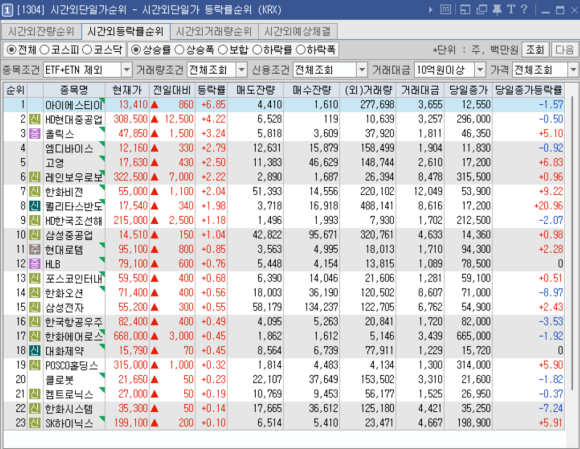Click the 신 badge beside 레인보우로보
The height and width of the screenshot is (449, 580).
(35, 177)
